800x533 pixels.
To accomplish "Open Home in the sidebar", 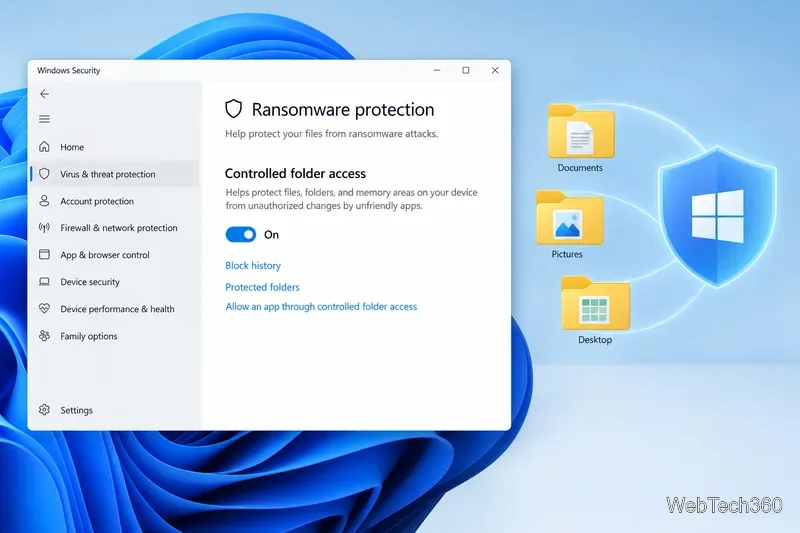I will tap(115, 147).
